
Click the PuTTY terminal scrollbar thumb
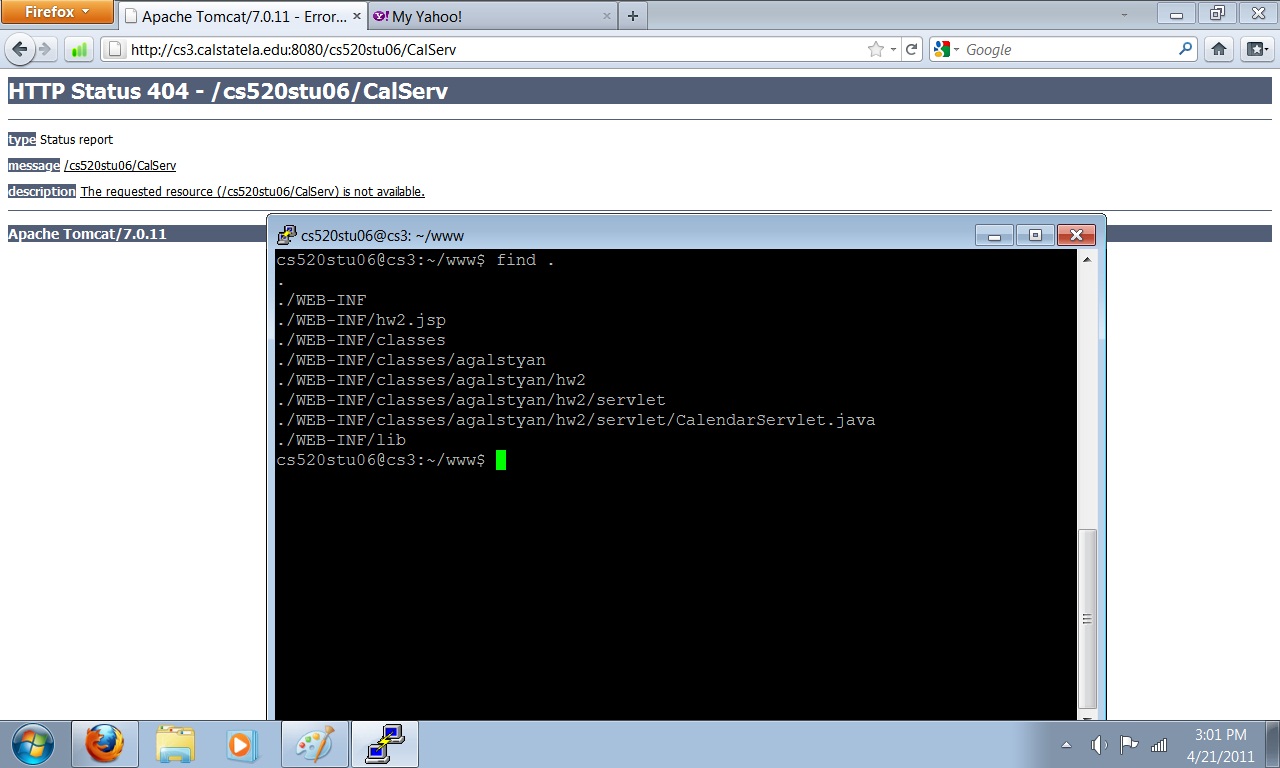(x=1087, y=618)
